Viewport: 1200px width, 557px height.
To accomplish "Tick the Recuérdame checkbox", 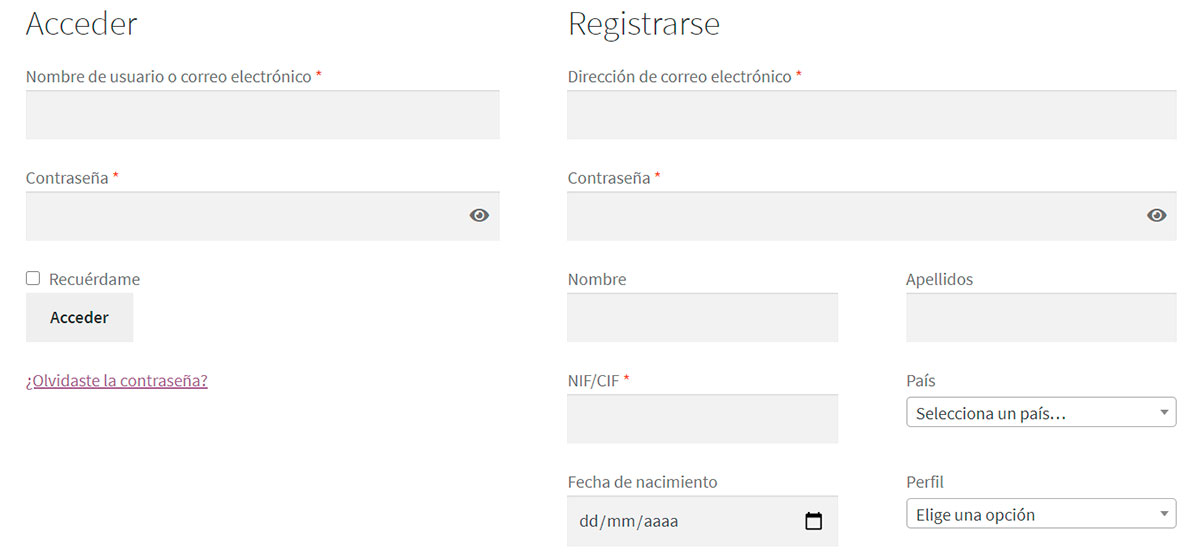I will click(33, 278).
